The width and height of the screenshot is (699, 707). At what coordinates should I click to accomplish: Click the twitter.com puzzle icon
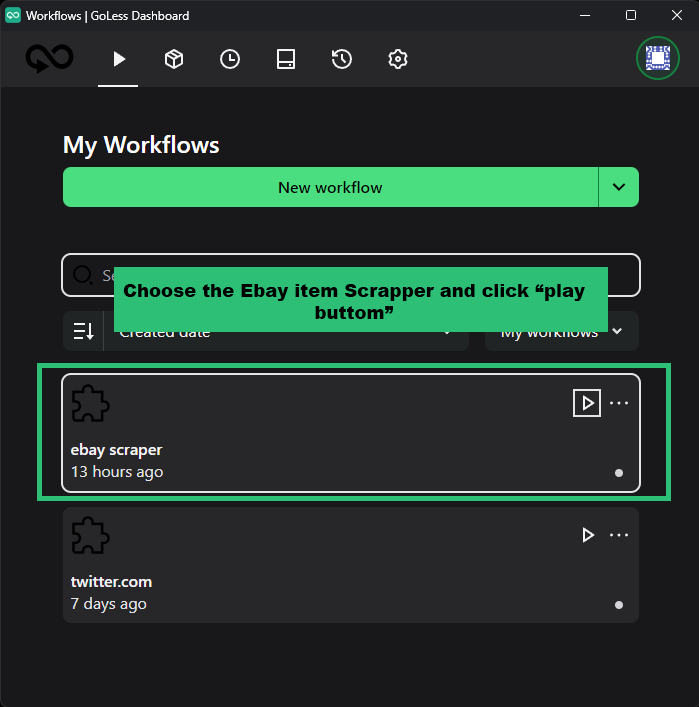pyautogui.click(x=90, y=535)
